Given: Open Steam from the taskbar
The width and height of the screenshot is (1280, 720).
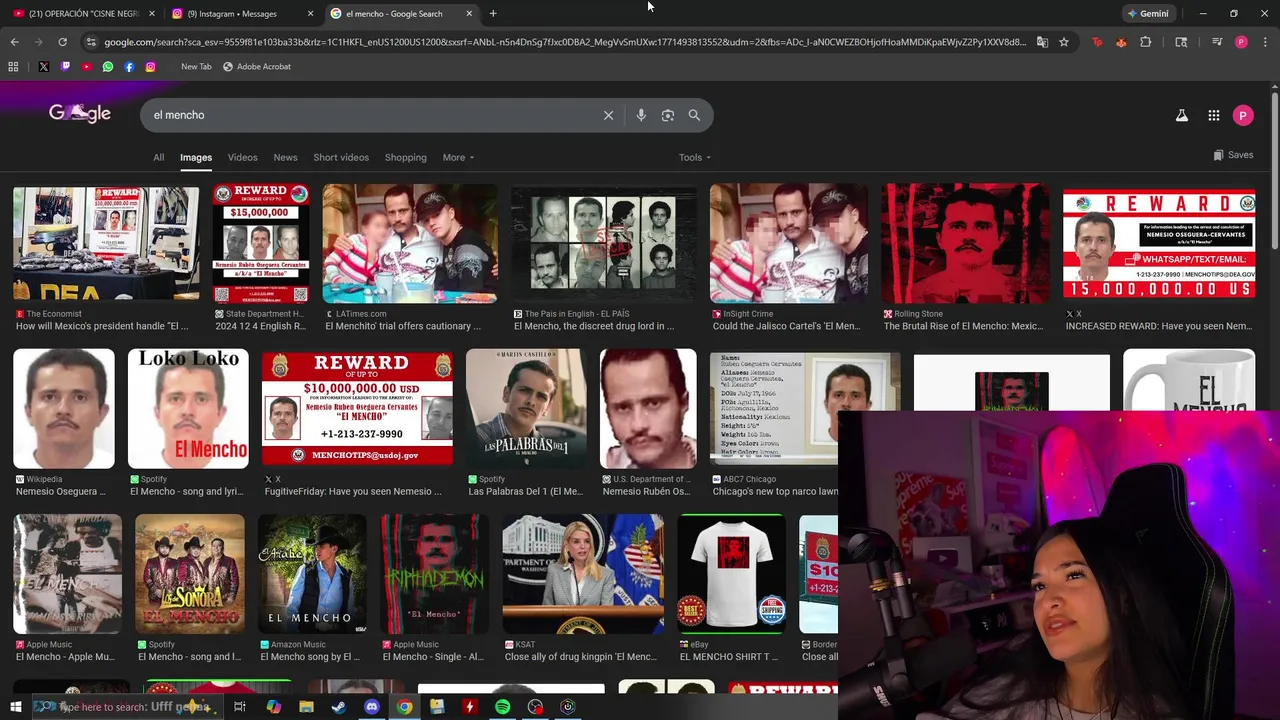Looking at the screenshot, I should [x=339, y=707].
